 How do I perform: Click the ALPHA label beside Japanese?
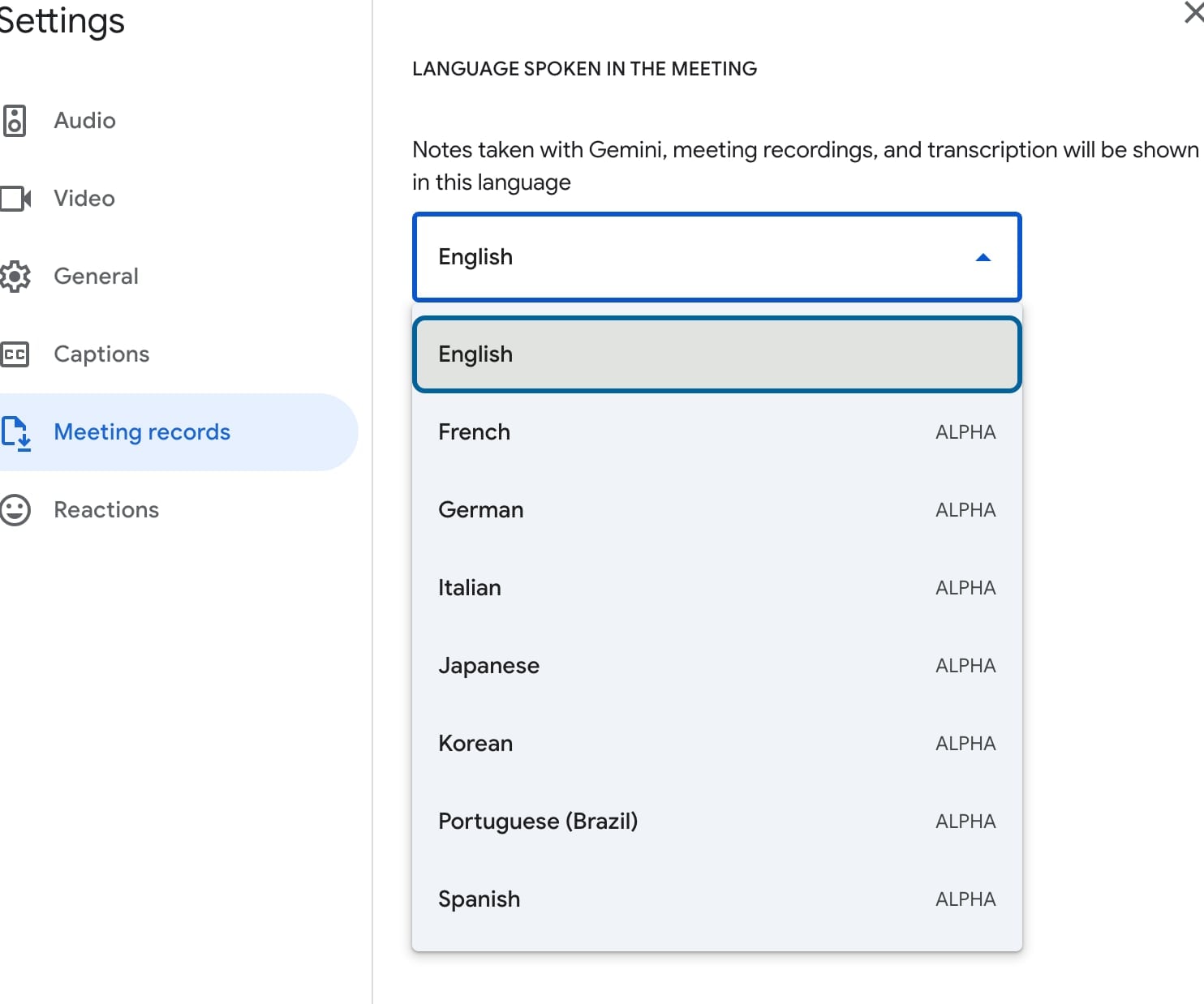point(965,666)
